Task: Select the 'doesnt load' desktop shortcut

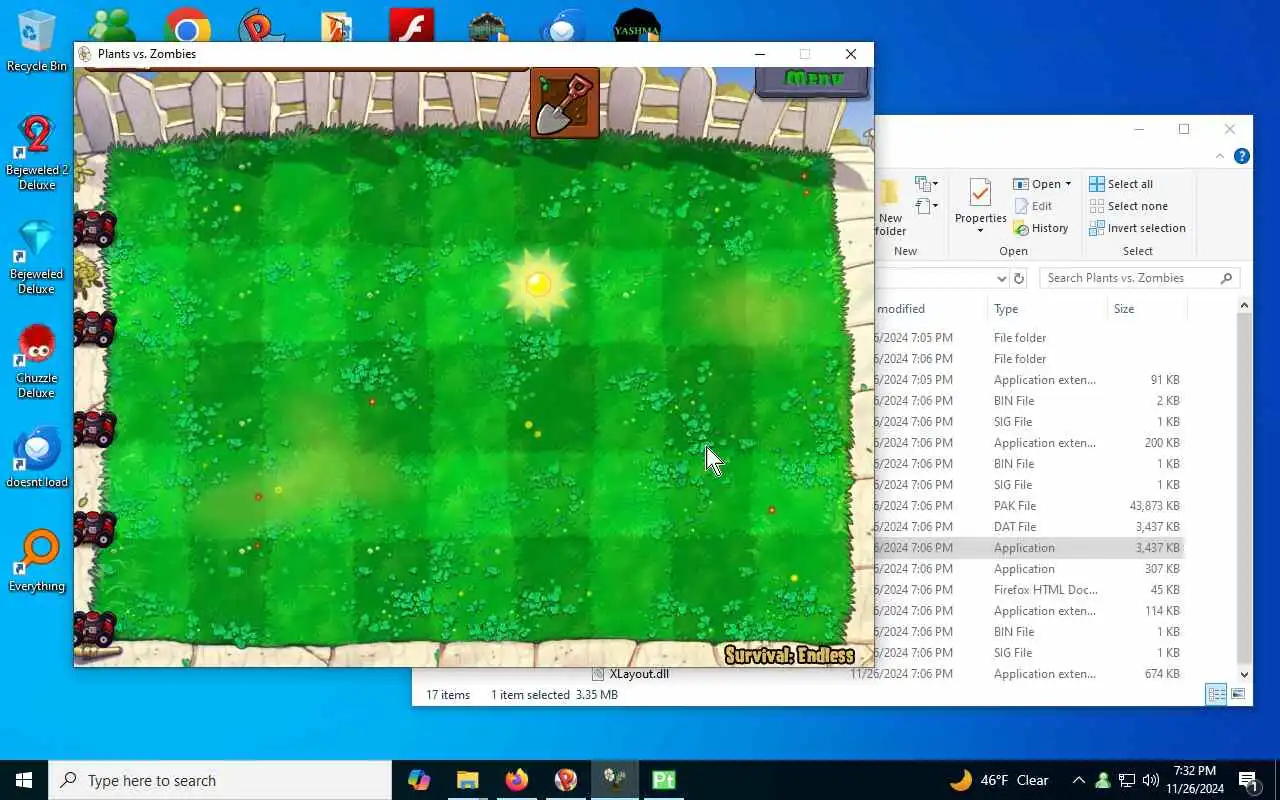Action: (x=37, y=458)
